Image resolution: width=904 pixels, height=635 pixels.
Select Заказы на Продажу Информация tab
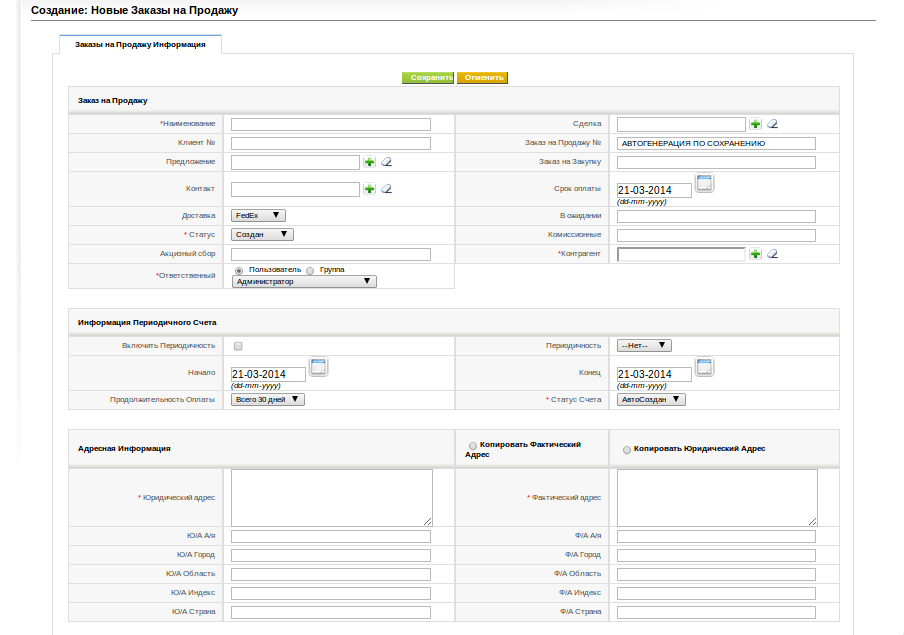[x=140, y=44]
